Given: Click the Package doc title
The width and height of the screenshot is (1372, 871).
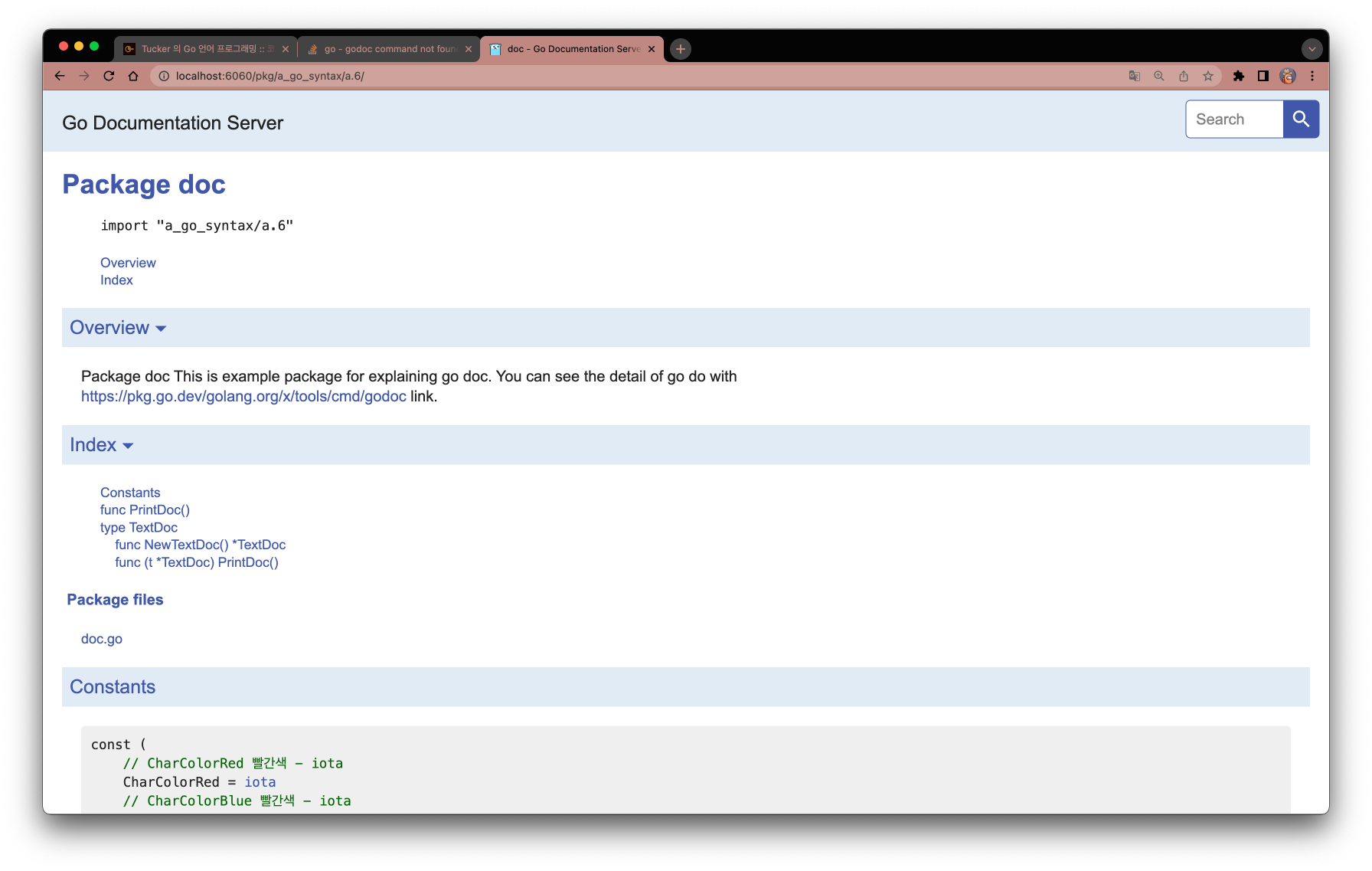Looking at the screenshot, I should point(144,185).
